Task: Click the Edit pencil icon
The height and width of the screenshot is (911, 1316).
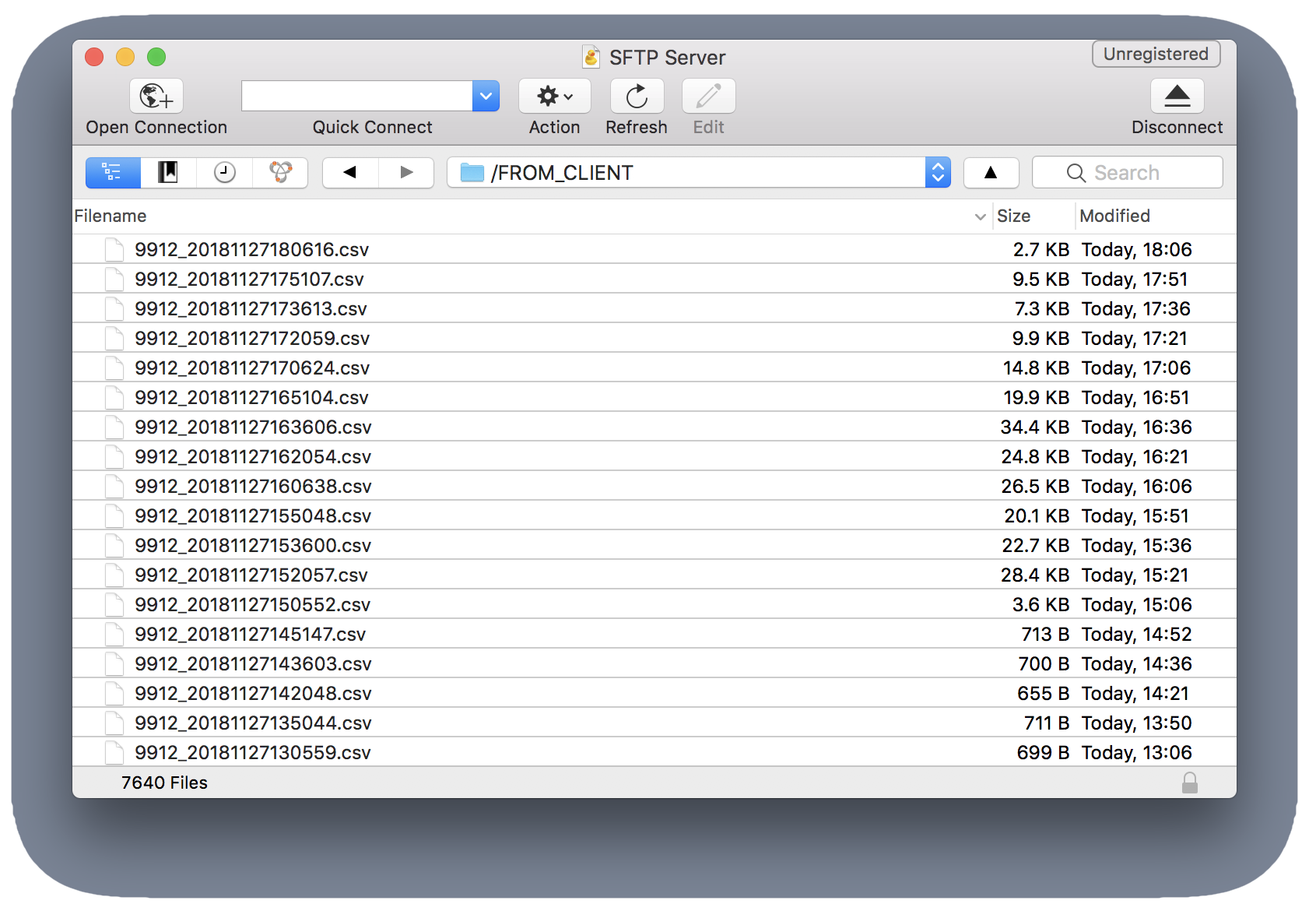Action: pyautogui.click(x=708, y=97)
